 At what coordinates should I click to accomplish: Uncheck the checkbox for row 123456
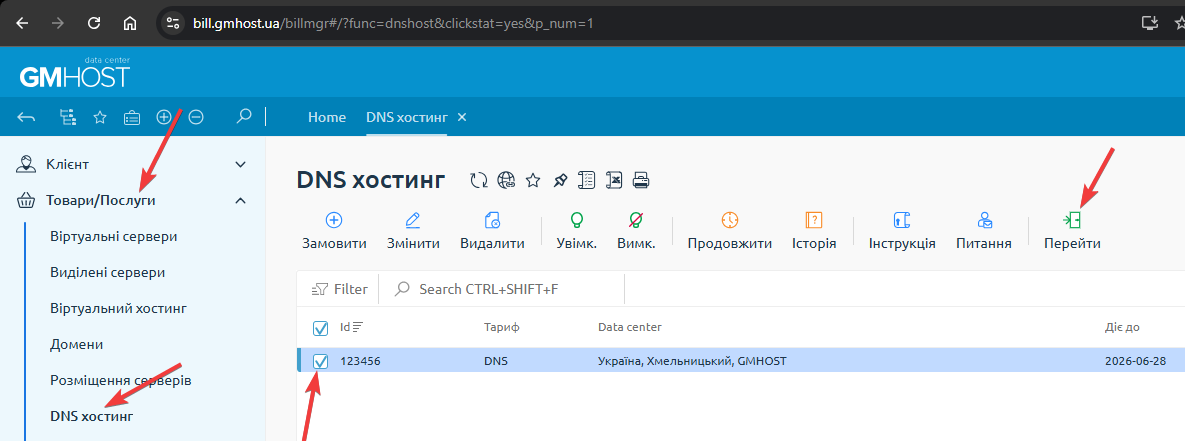[321, 361]
